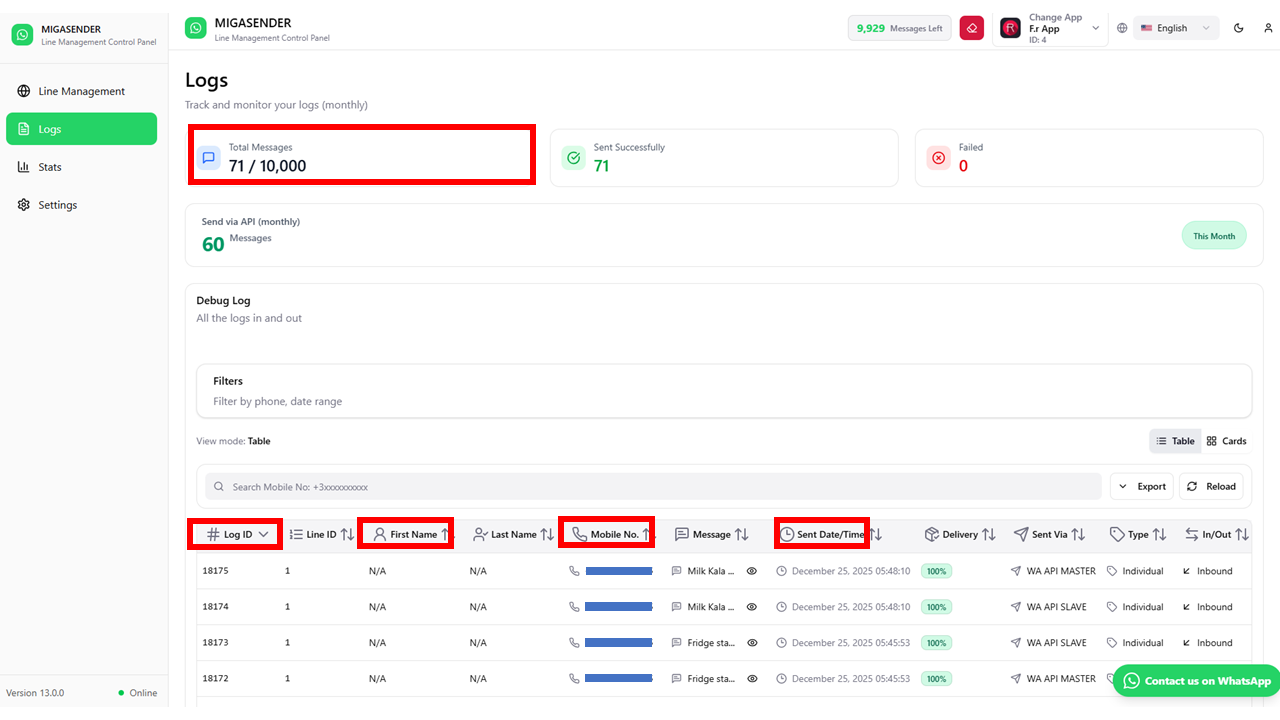The width and height of the screenshot is (1280, 720).
Task: Go to Line Management in sidebar
Action: coord(81,91)
